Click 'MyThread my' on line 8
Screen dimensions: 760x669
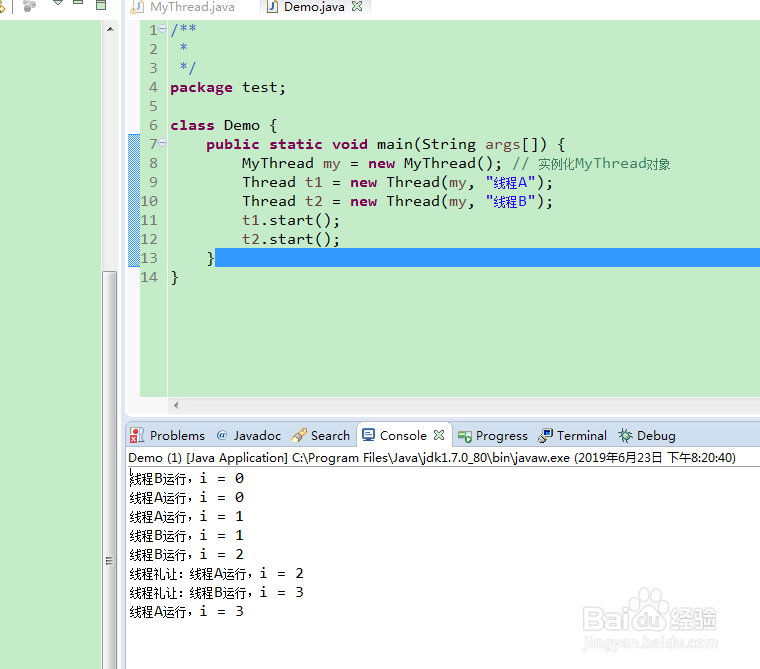(x=291, y=163)
